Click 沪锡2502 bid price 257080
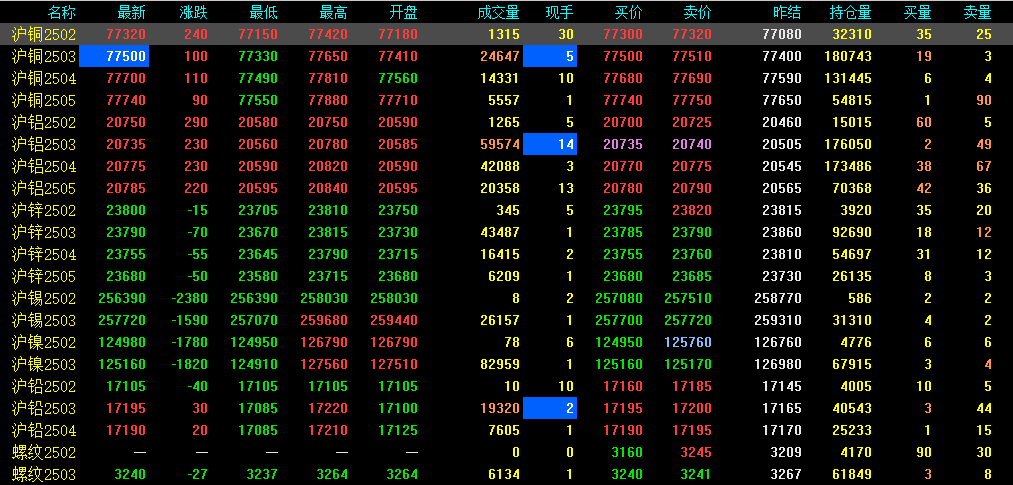The height and width of the screenshot is (485, 1013). pos(620,298)
